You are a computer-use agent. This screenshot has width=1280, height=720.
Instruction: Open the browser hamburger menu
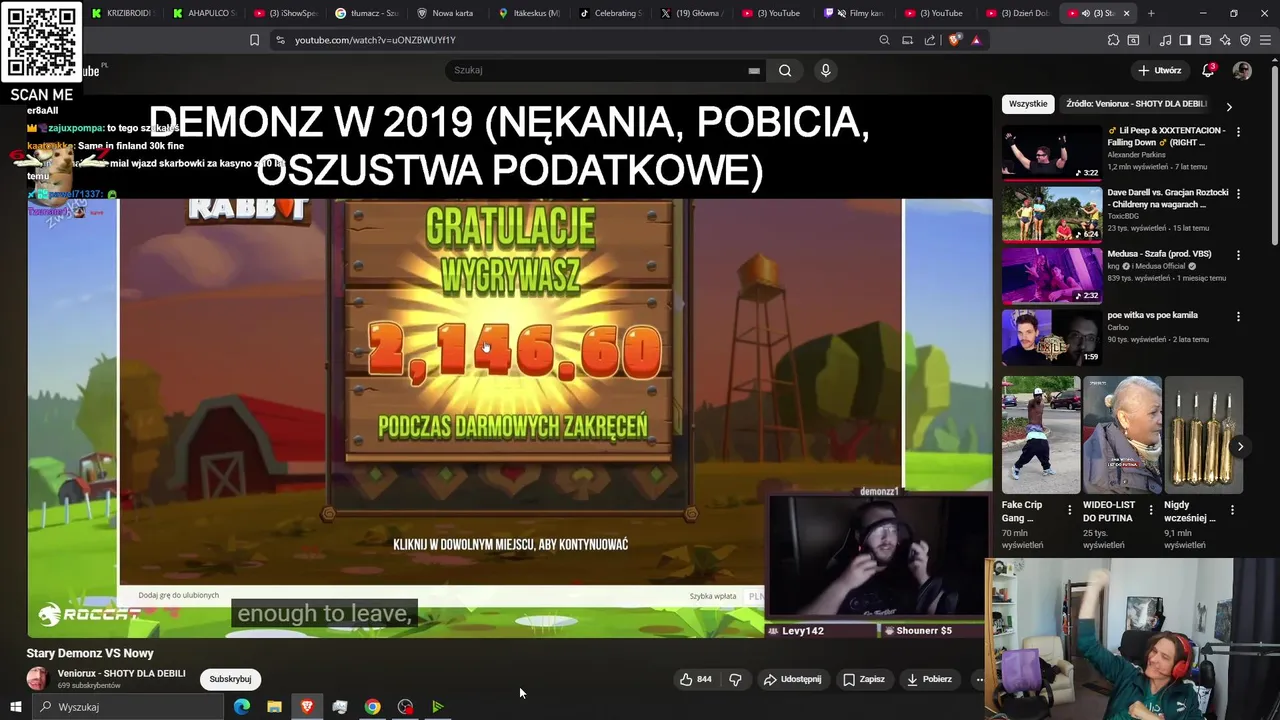click(x=1265, y=40)
